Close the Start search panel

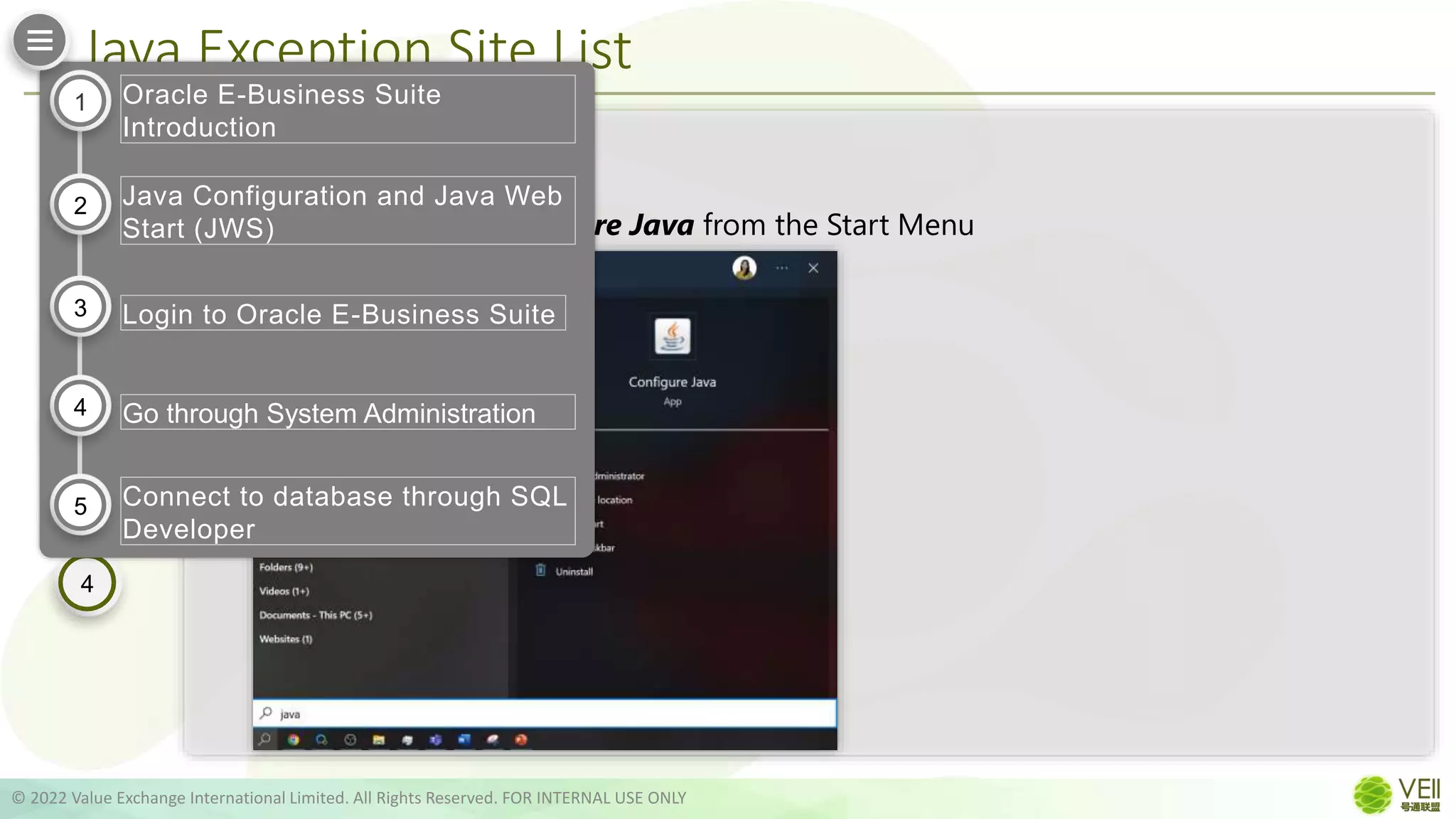813,268
